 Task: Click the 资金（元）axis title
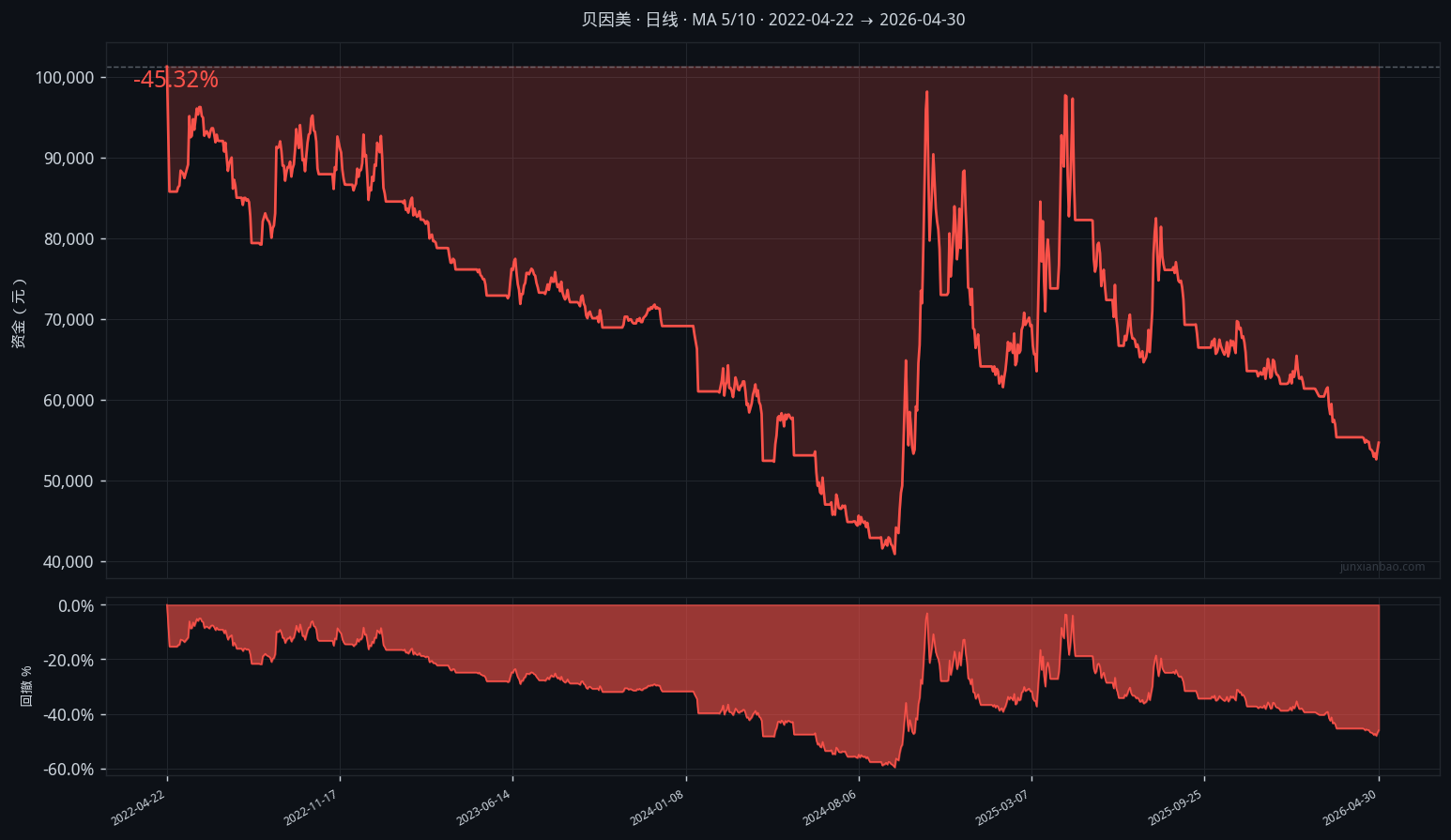pos(19,313)
